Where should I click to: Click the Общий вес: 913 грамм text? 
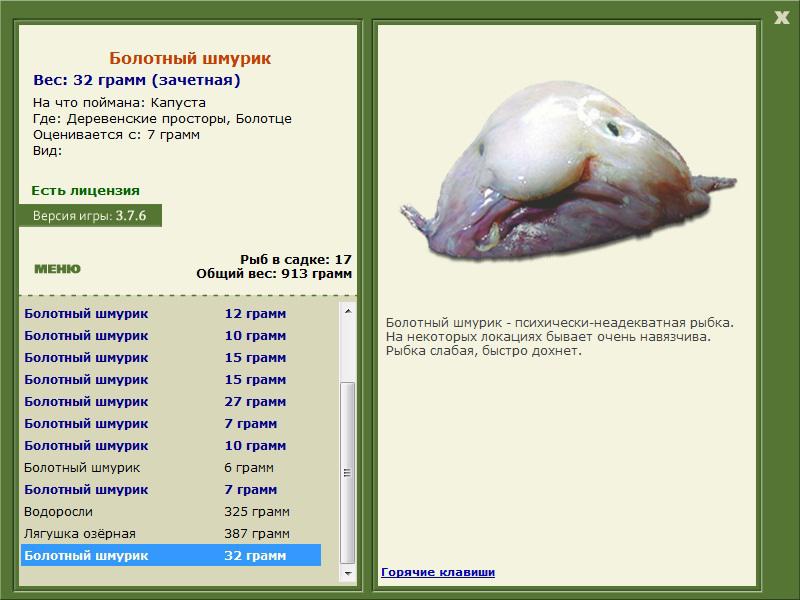click(x=274, y=273)
